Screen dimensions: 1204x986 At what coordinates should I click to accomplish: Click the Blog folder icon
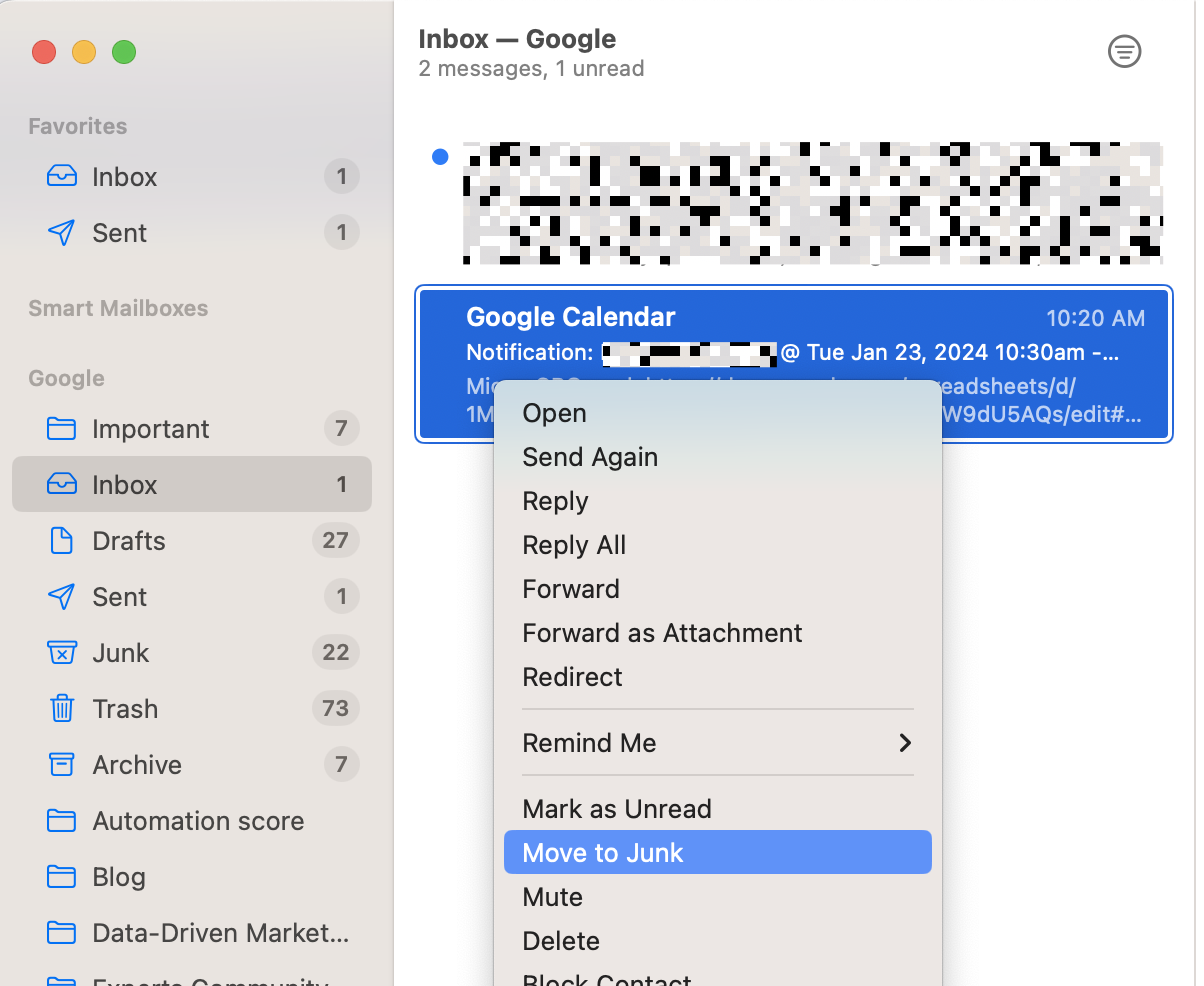tap(61, 877)
